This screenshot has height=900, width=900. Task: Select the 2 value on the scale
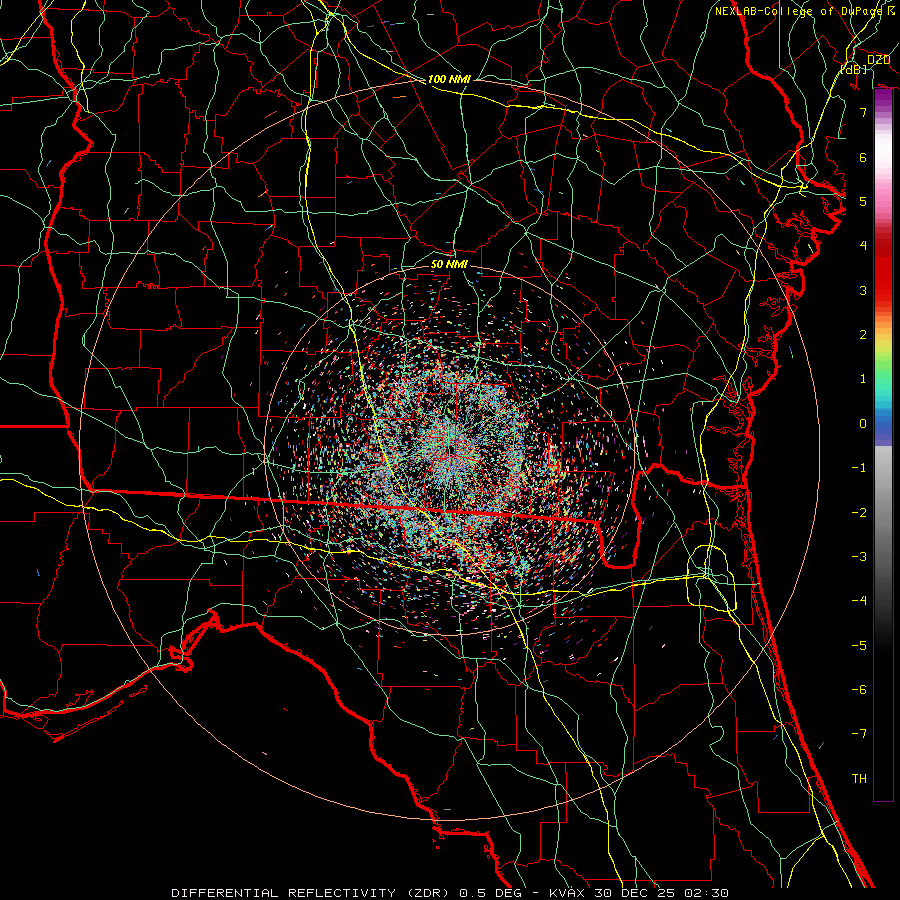pos(863,335)
